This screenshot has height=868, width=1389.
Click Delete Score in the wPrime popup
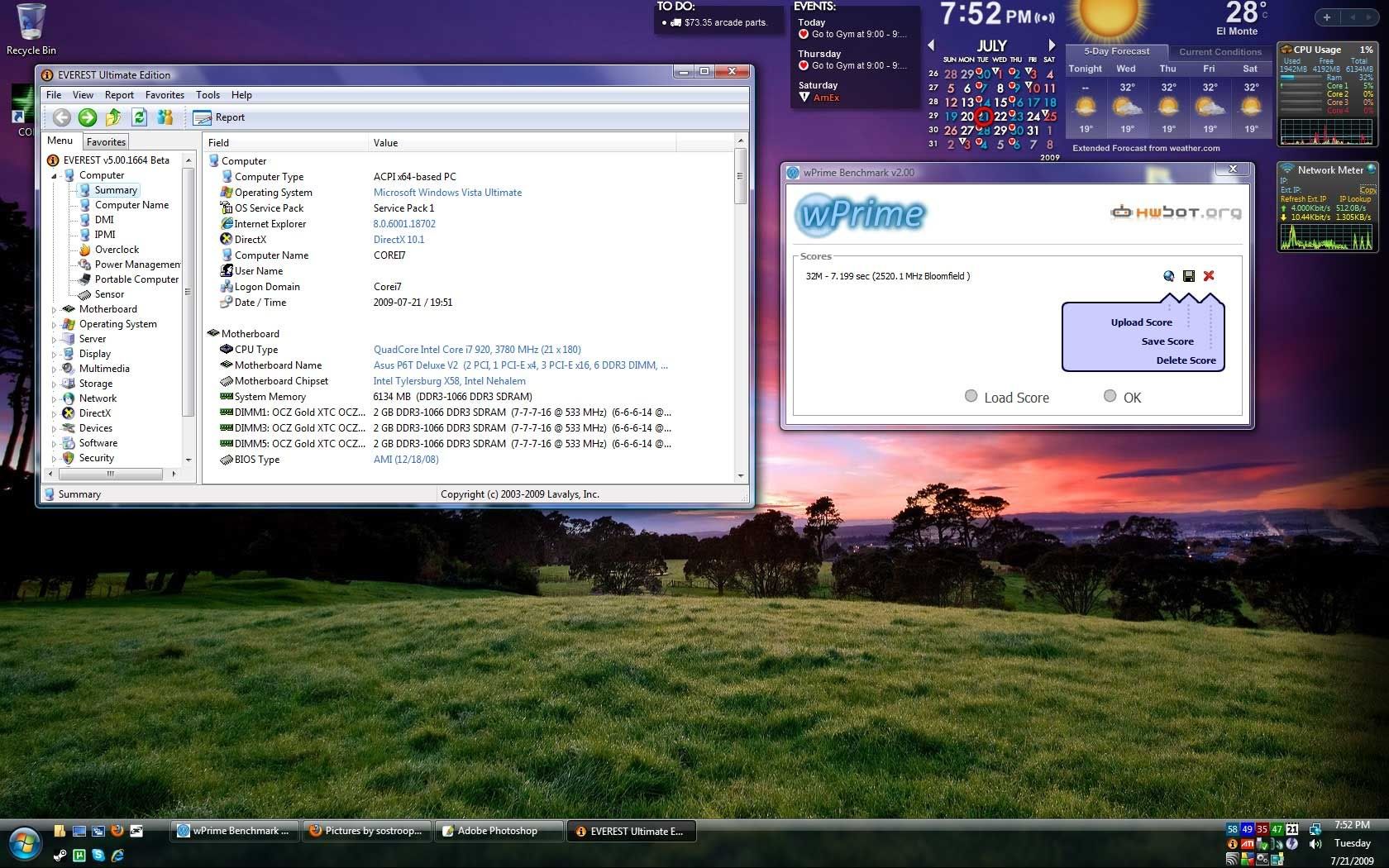pos(1186,360)
